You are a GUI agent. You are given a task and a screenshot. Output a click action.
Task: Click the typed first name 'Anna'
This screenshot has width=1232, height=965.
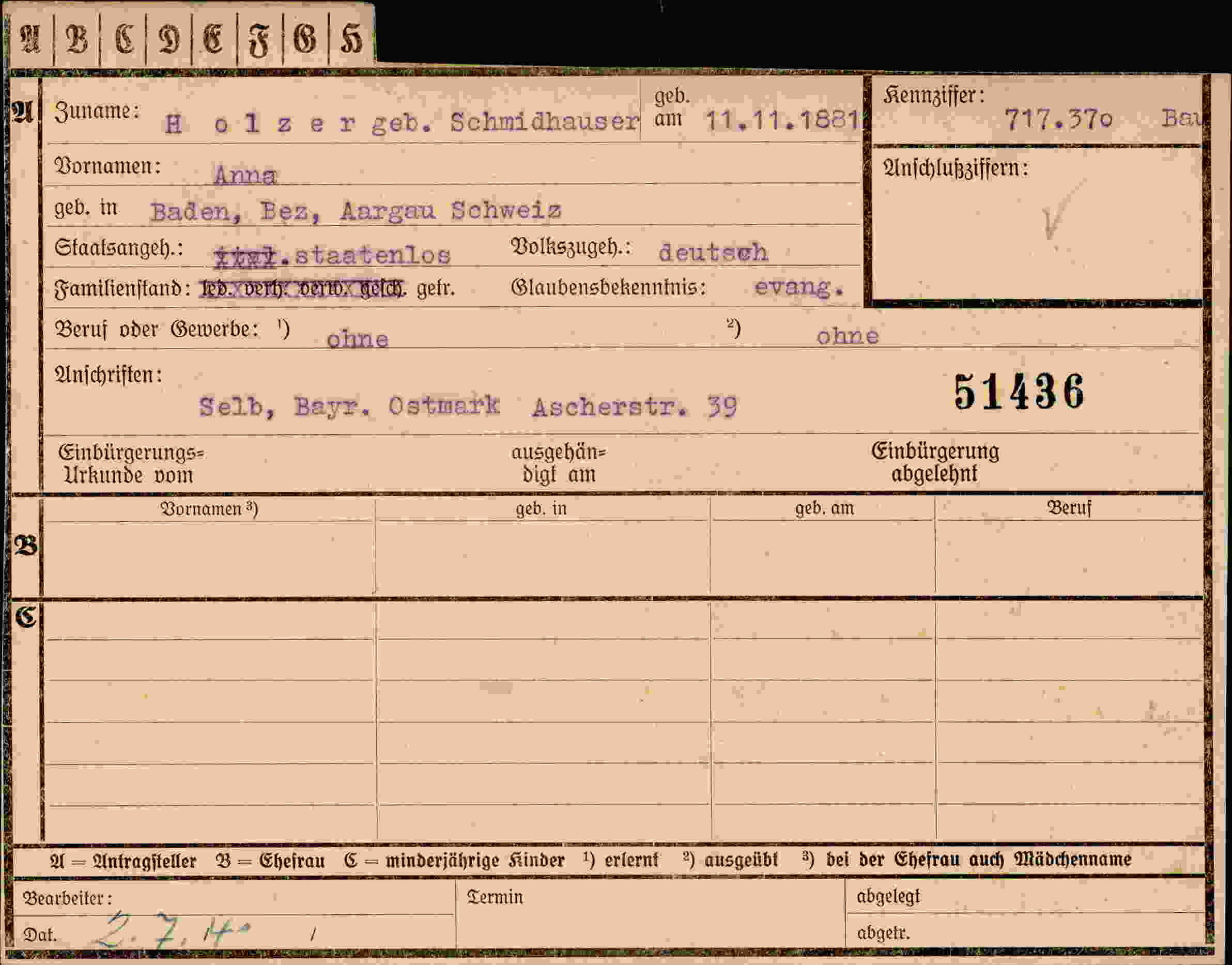pos(245,175)
